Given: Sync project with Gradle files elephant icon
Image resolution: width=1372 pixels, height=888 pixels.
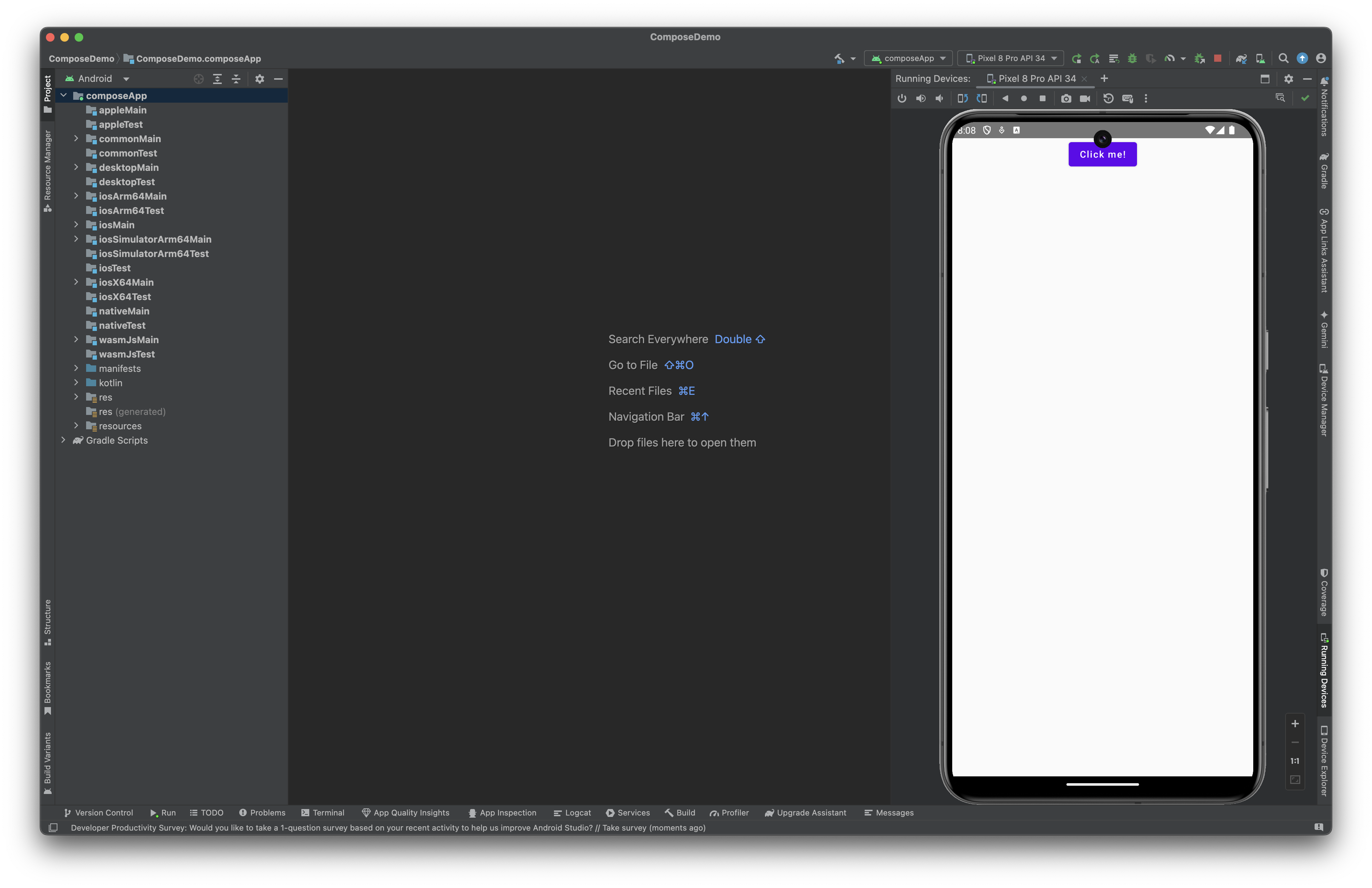Looking at the screenshot, I should 1241,58.
